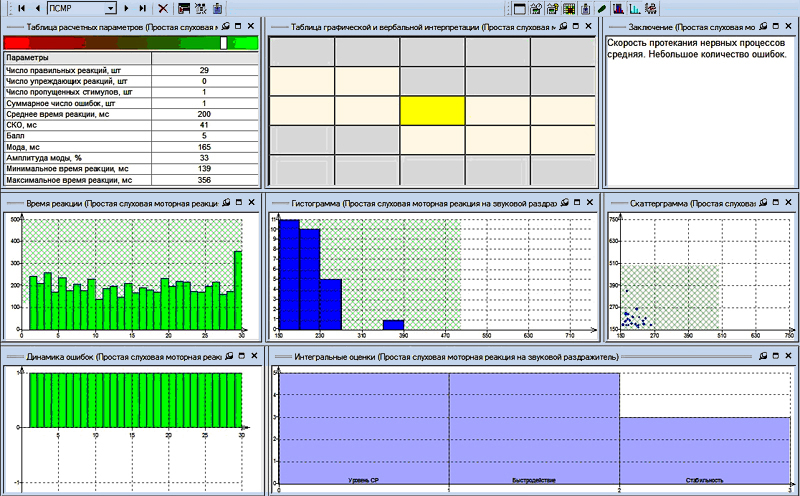Image resolution: width=800 pixels, height=496 pixels.
Task: Click the Быстродействие bar in Интегральные оценки
Action: tap(534, 428)
